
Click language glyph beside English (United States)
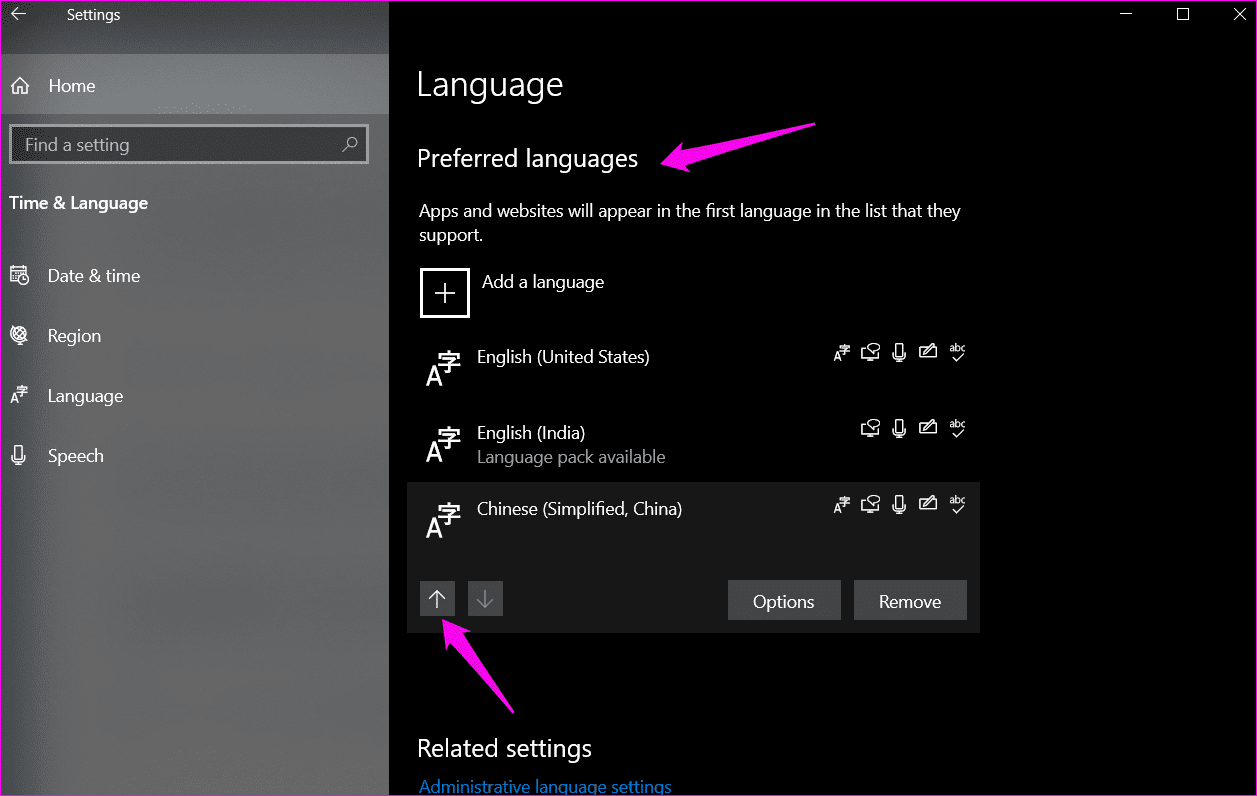443,368
